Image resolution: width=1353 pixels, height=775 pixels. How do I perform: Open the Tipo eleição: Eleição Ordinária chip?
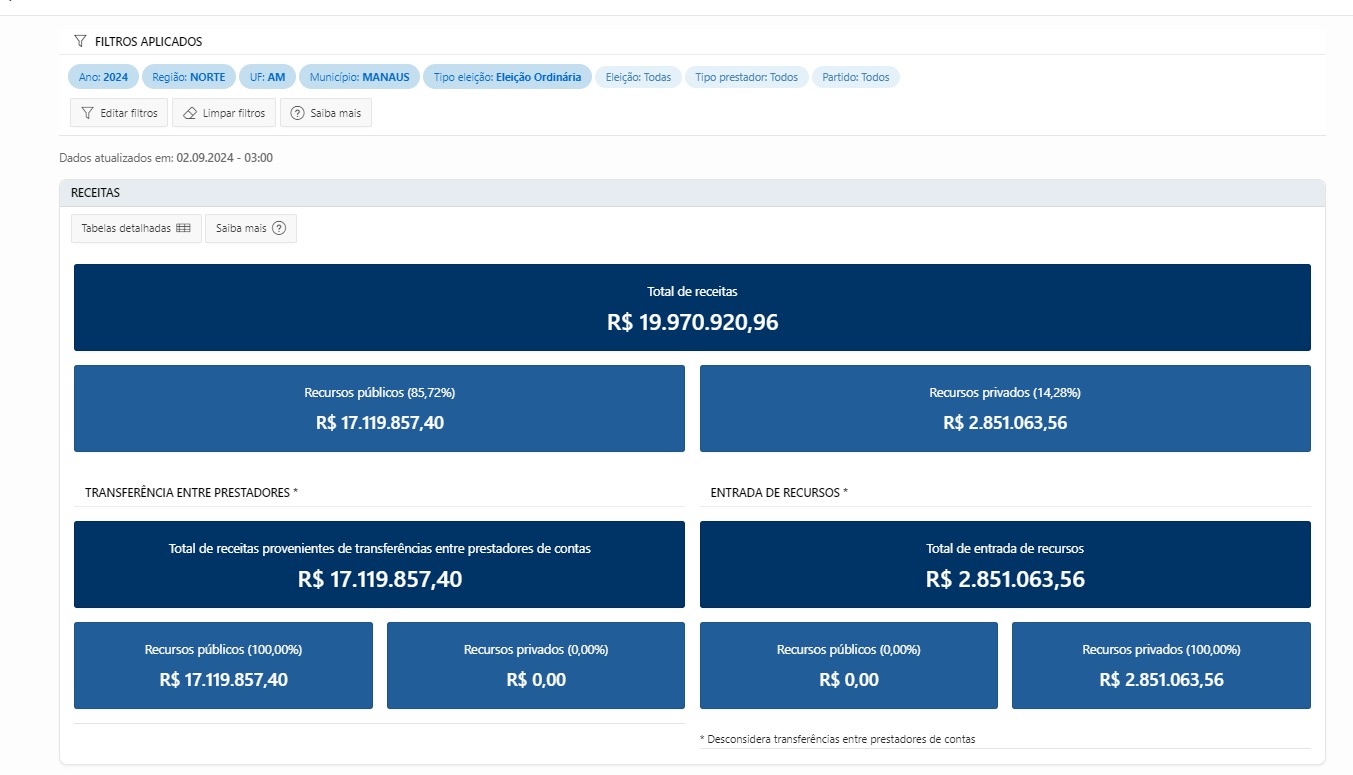point(507,77)
